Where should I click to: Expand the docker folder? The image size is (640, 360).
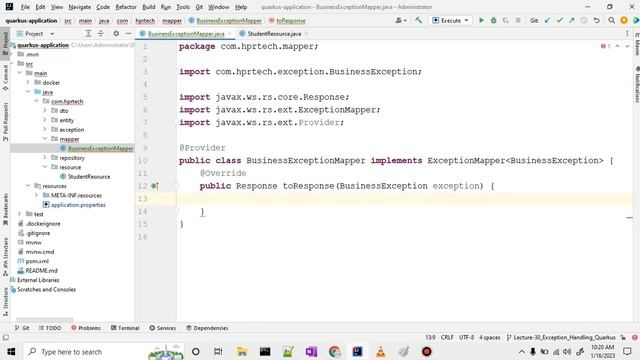tap(28, 82)
